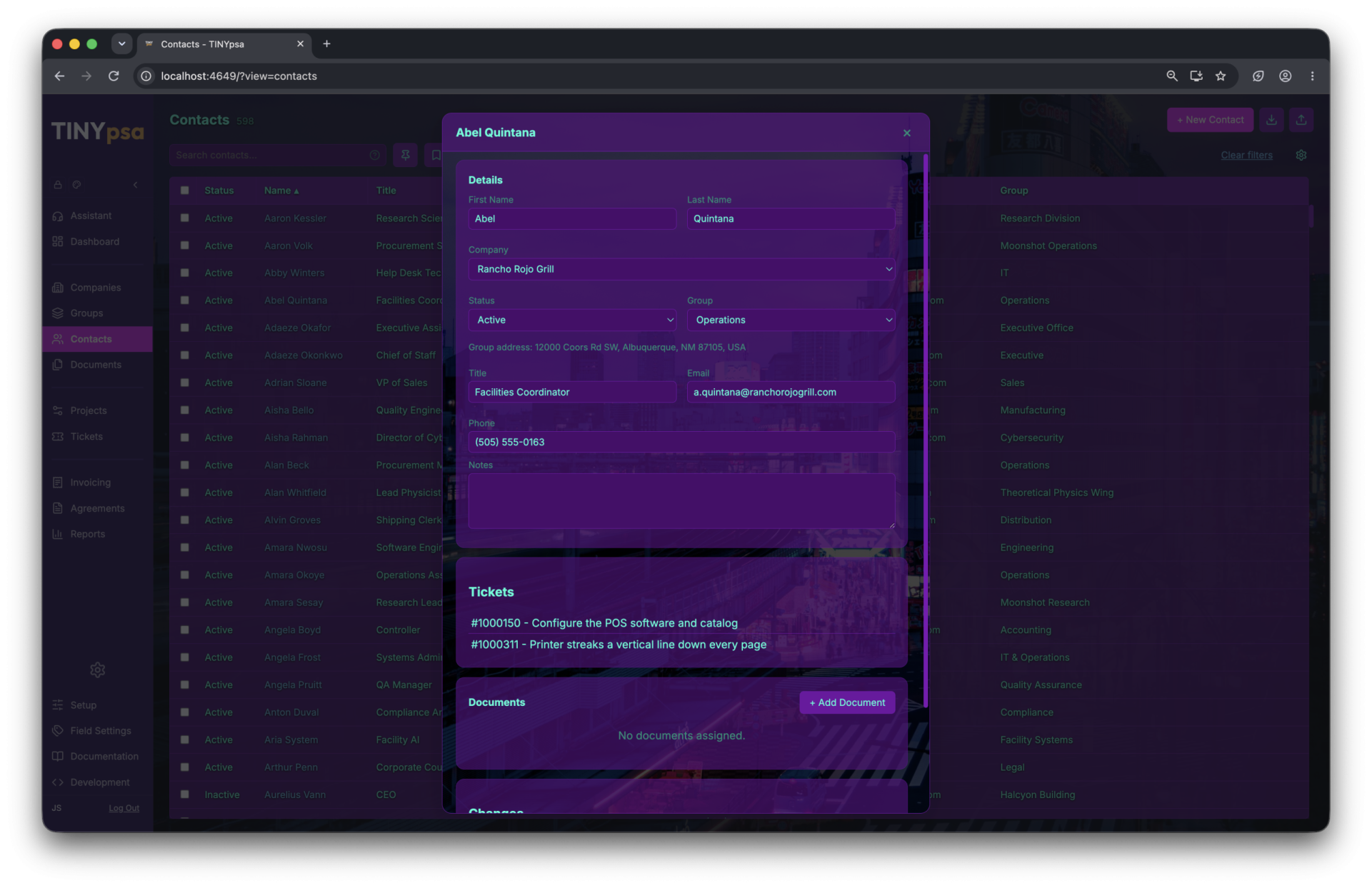Go to Dashboard via its sidebar icon
Image resolution: width=1372 pixels, height=888 pixels.
point(58,242)
